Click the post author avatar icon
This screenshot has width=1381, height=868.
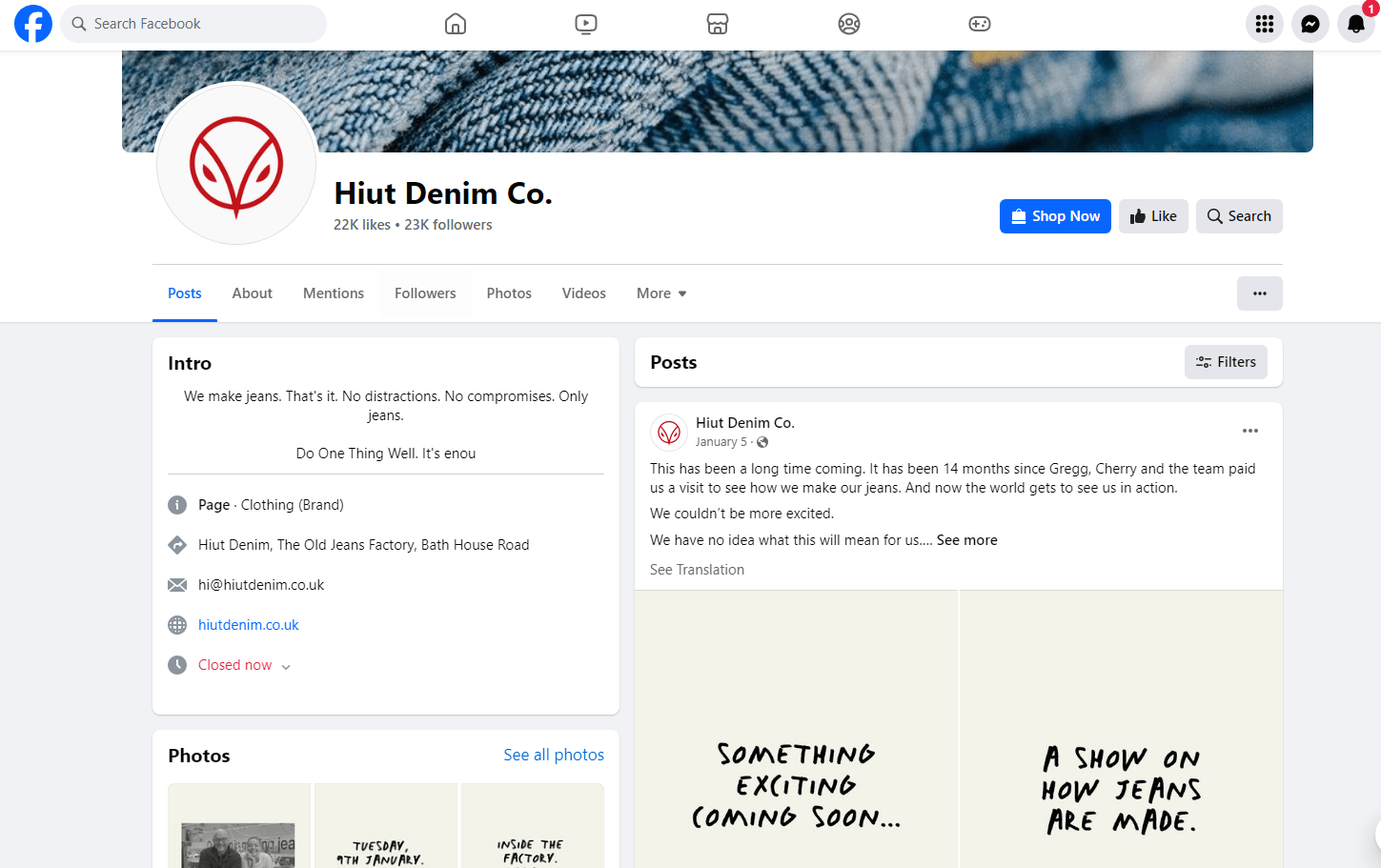point(669,433)
